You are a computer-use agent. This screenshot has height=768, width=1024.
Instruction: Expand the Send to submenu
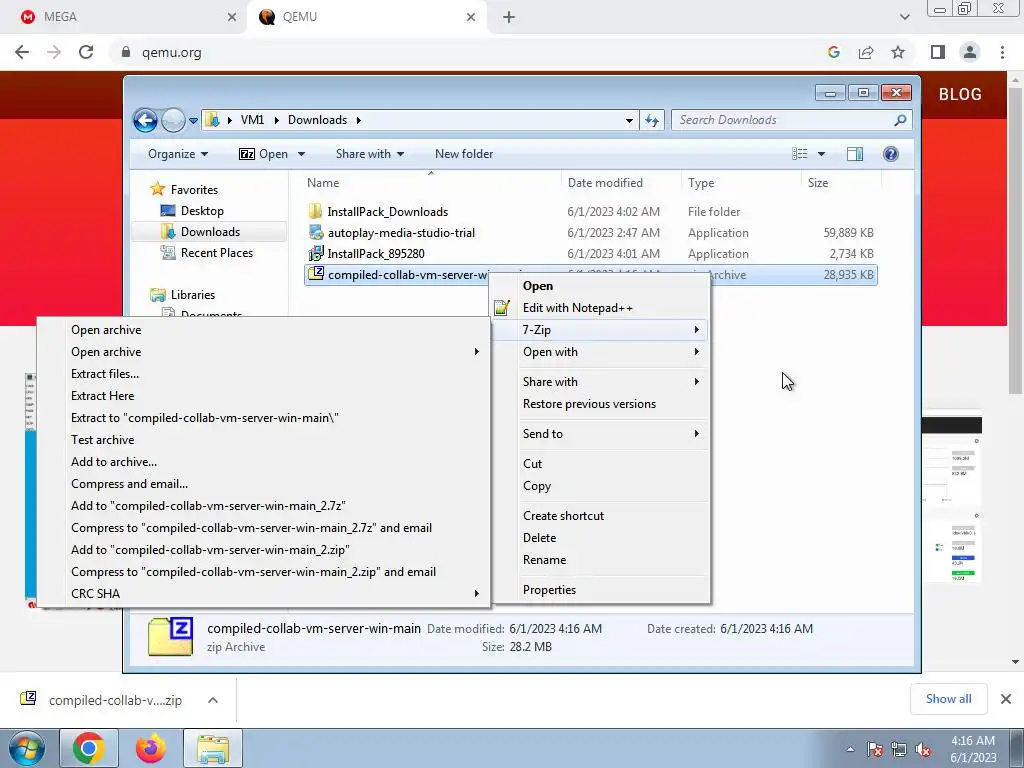click(600, 434)
